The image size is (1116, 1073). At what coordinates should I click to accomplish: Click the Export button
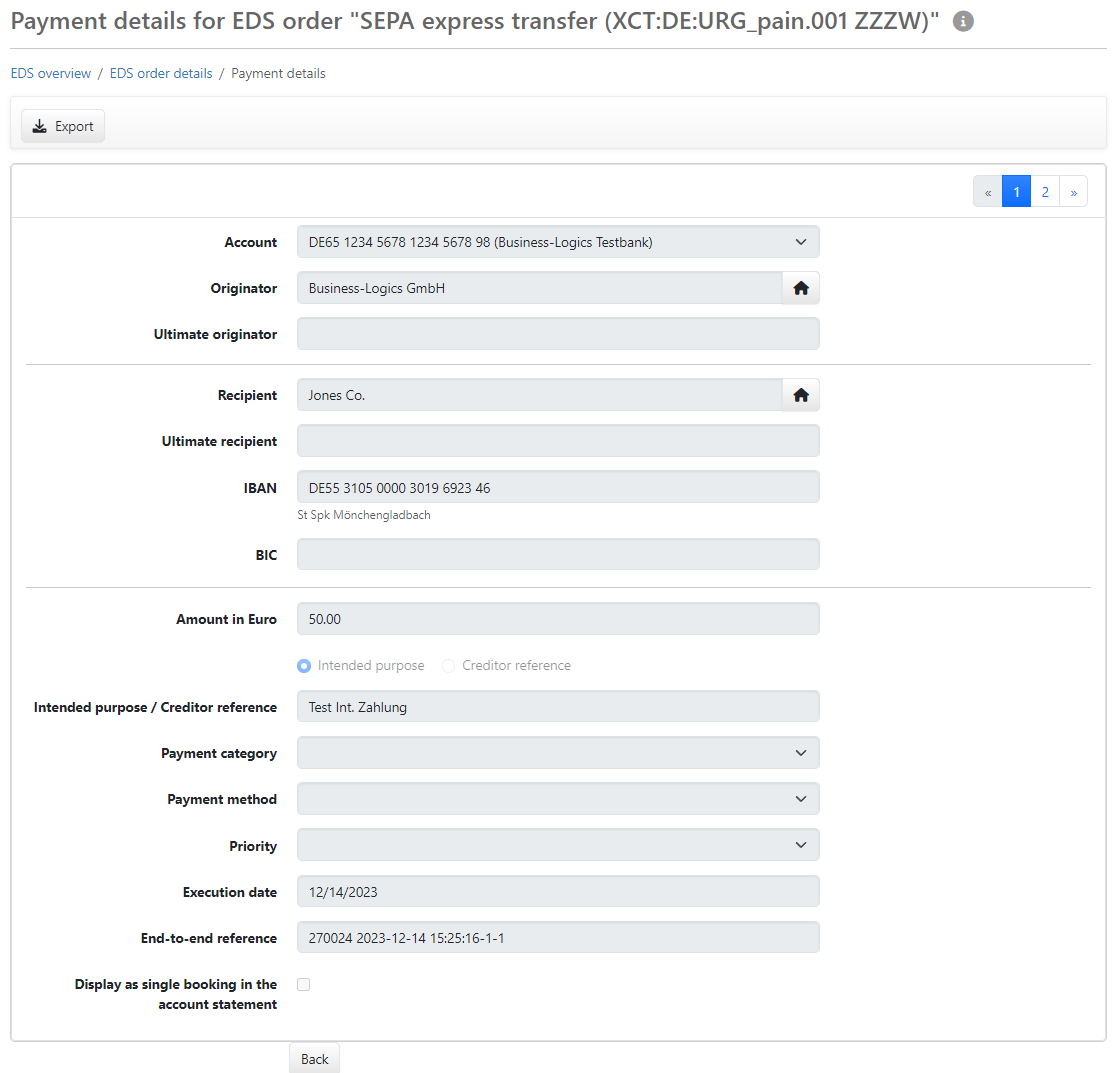point(63,126)
